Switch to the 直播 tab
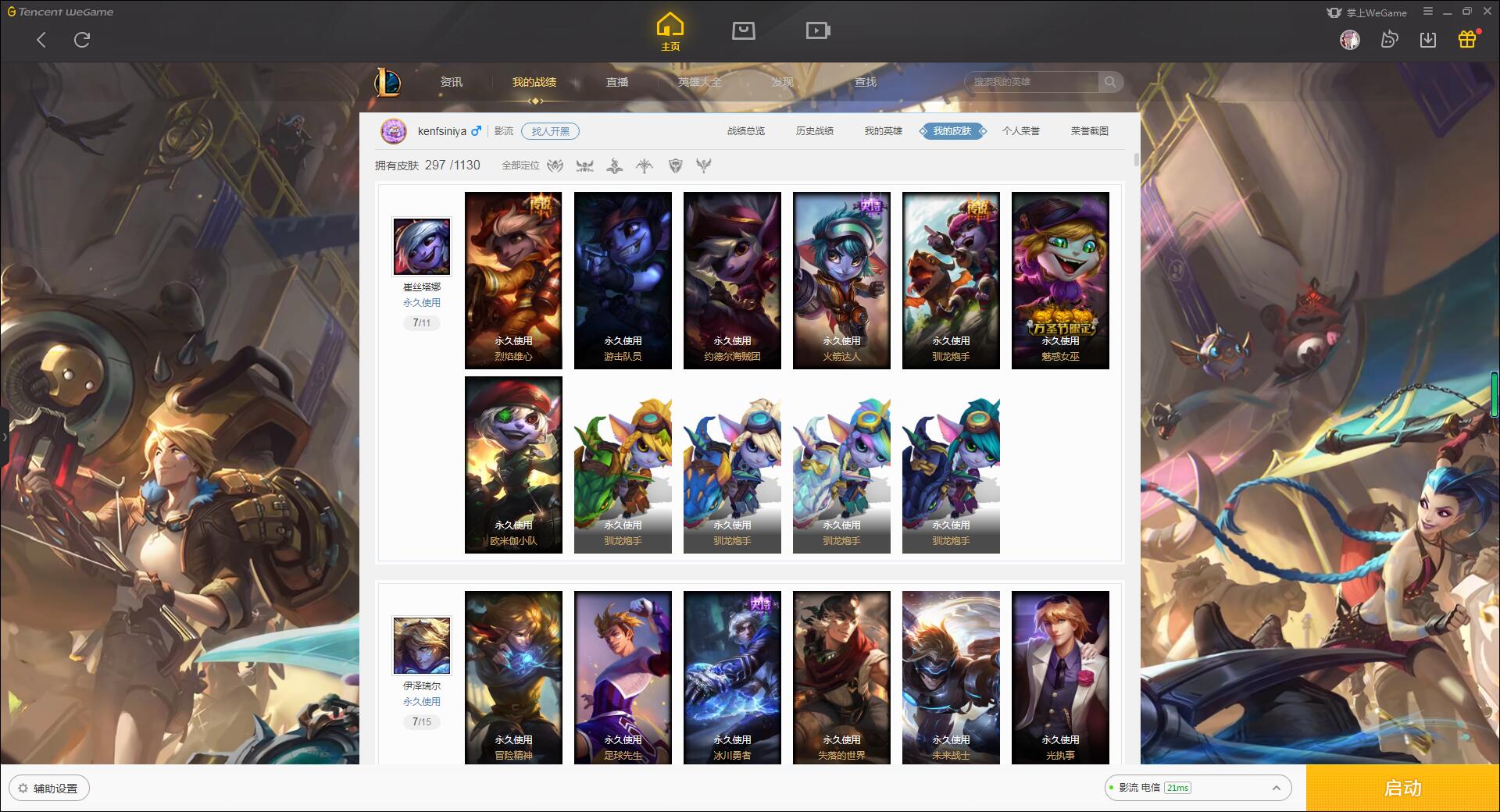Image resolution: width=1500 pixels, height=812 pixels. pyautogui.click(x=617, y=82)
